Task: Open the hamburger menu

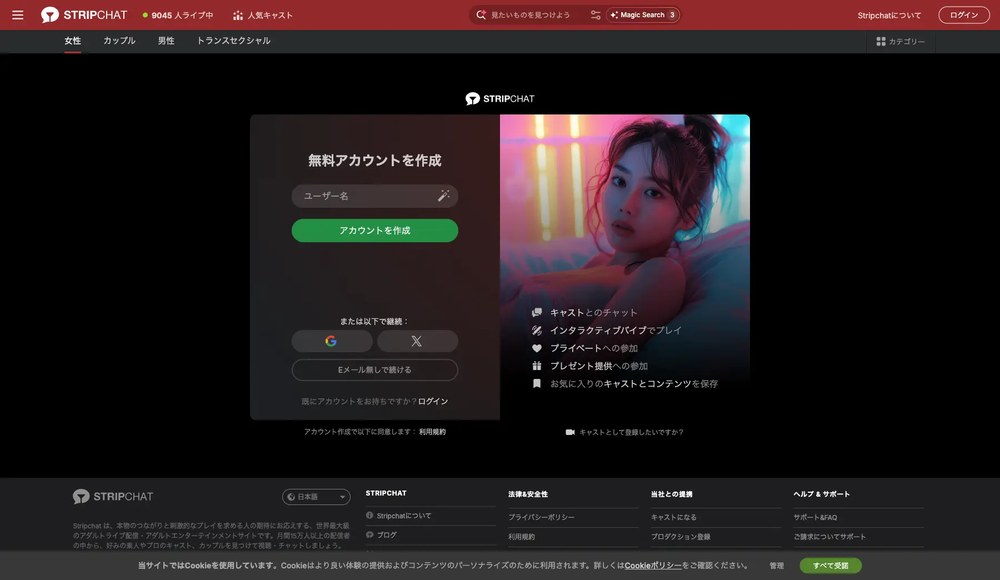Action: [x=18, y=15]
